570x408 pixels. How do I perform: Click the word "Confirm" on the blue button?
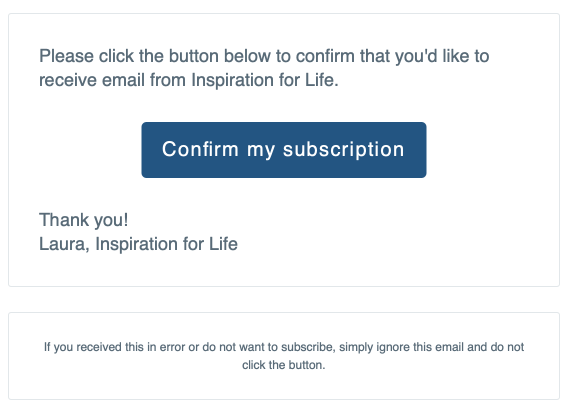(200, 149)
